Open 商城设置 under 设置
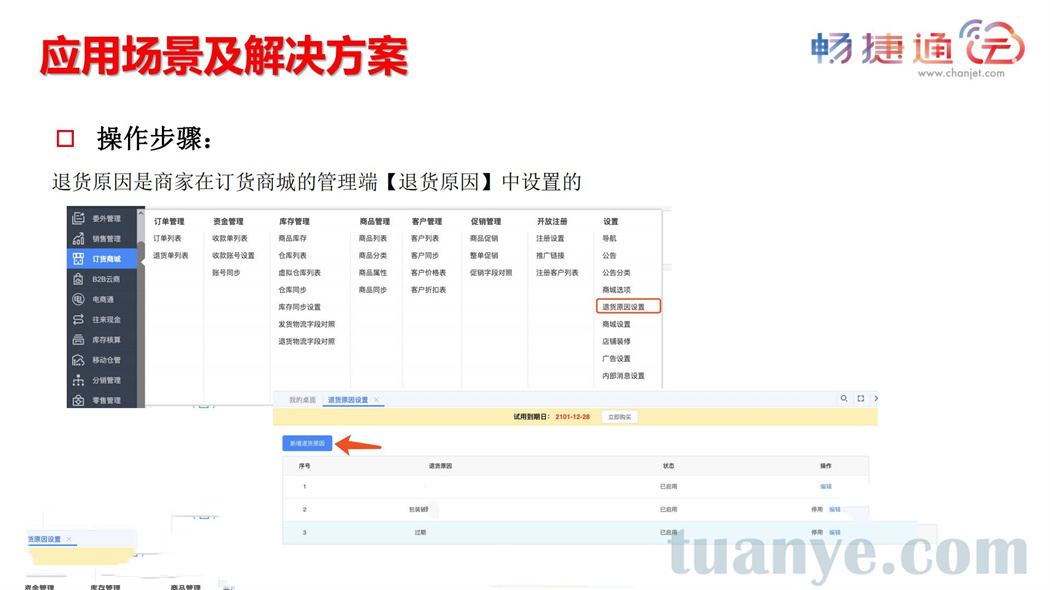The image size is (1050, 590). coord(616,324)
